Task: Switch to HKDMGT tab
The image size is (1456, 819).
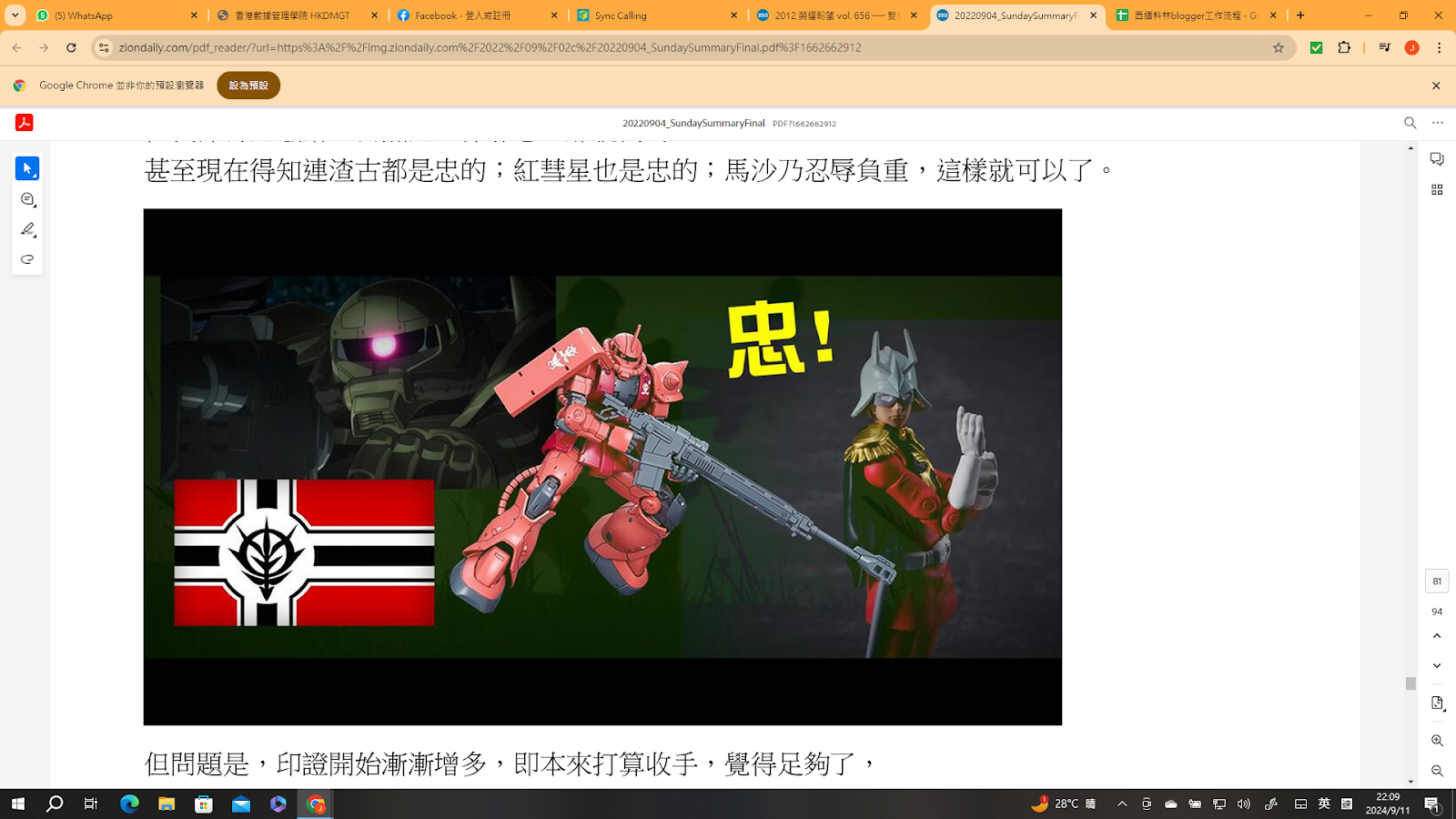Action: point(298,15)
